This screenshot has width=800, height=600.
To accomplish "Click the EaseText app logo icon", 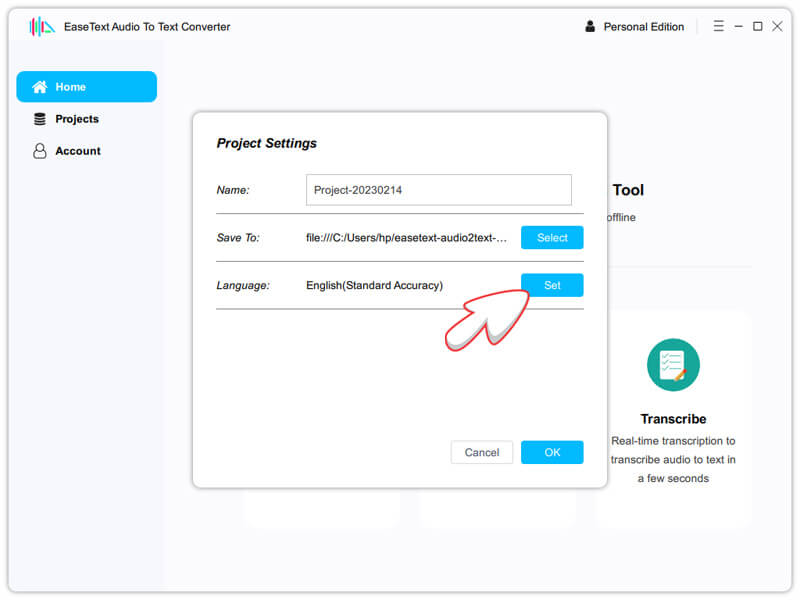I will 42,27.
